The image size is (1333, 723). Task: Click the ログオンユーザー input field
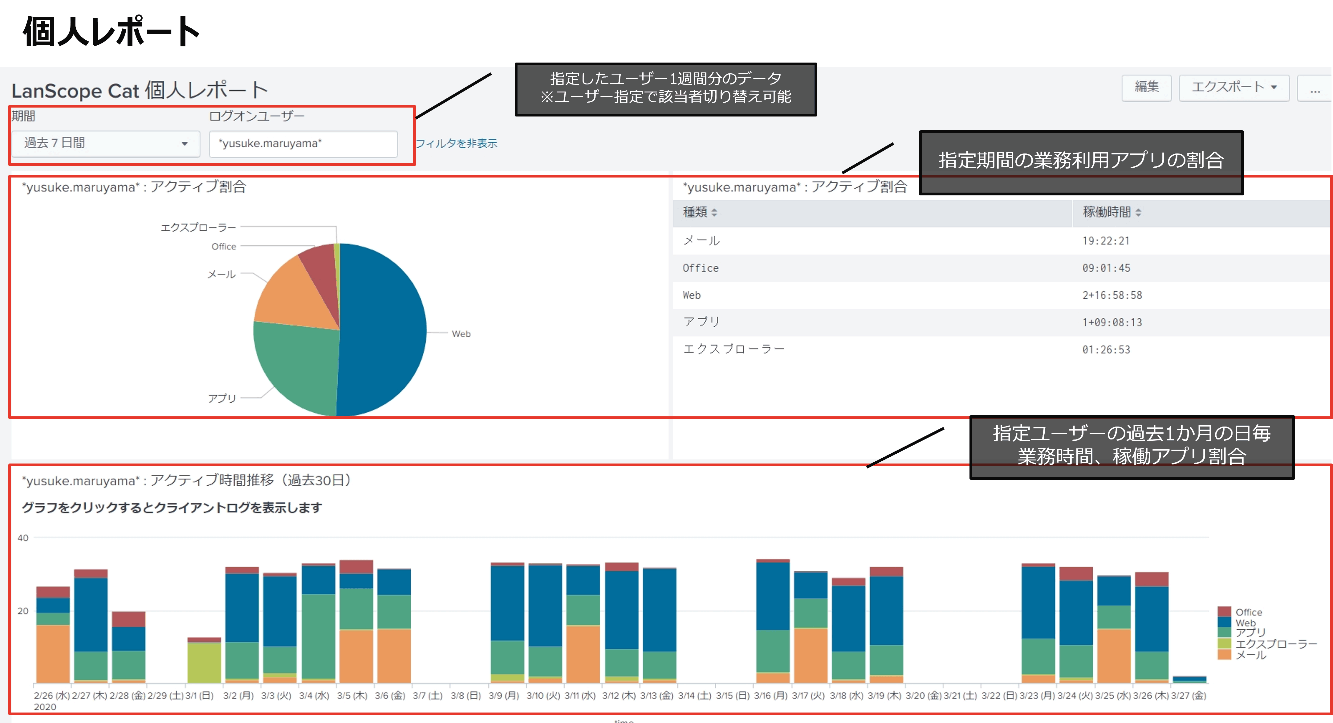(303, 144)
